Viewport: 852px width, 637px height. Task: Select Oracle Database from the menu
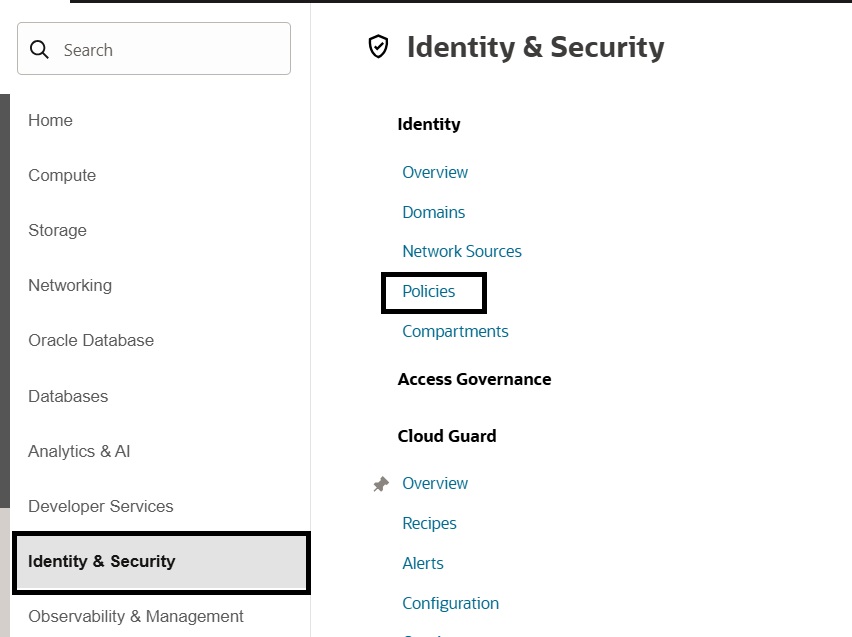pos(91,340)
